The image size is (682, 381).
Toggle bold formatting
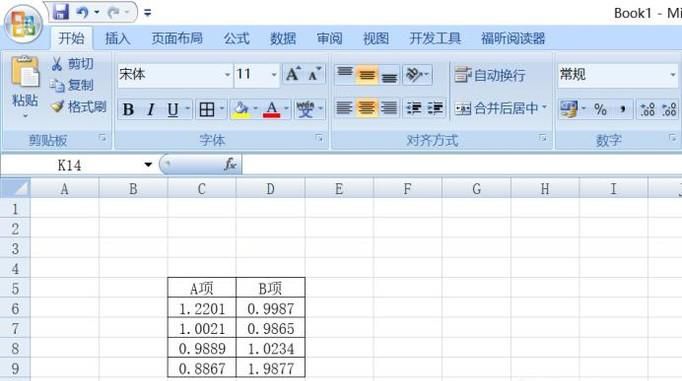[x=128, y=110]
